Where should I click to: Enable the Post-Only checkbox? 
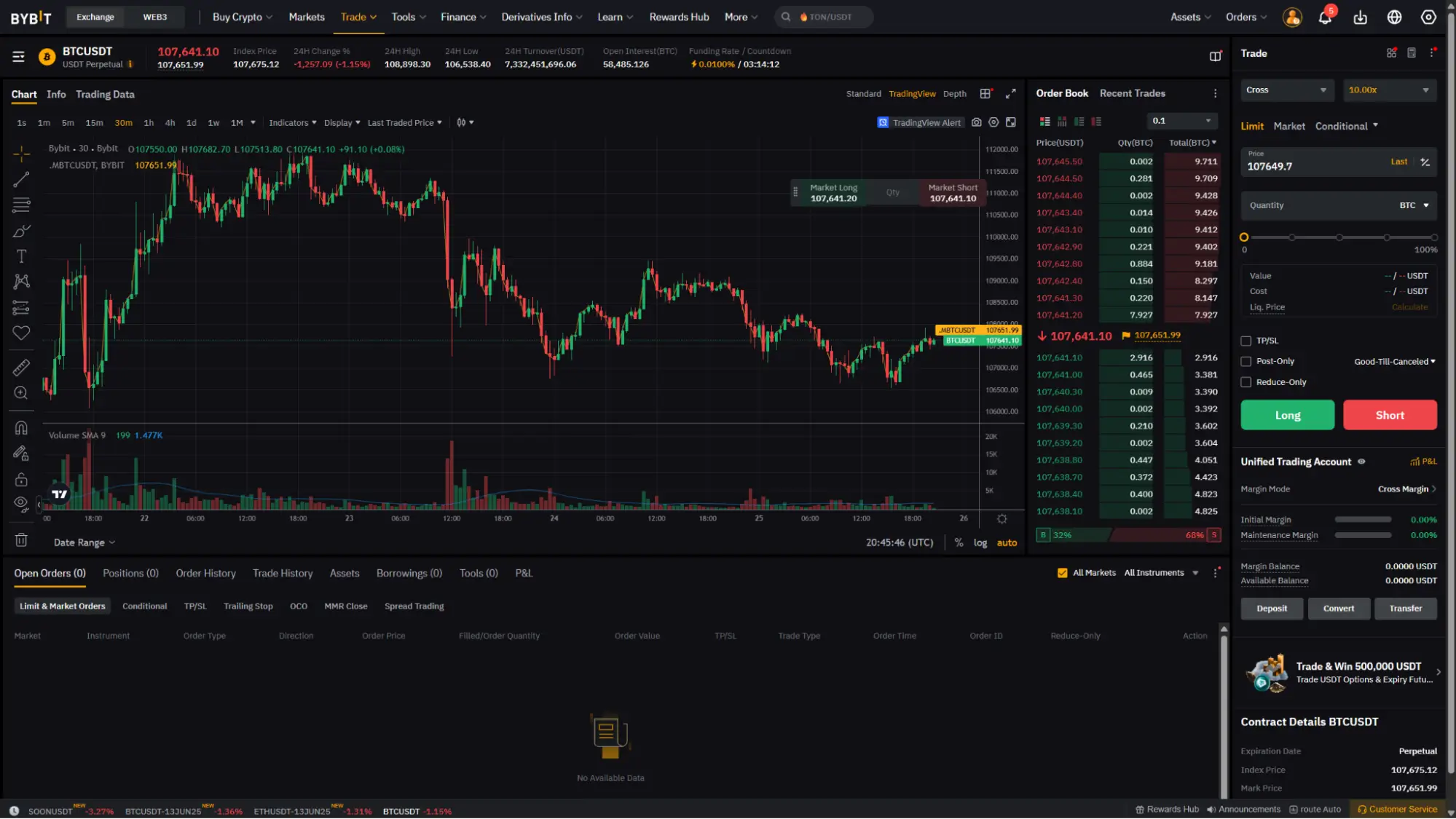click(1246, 361)
